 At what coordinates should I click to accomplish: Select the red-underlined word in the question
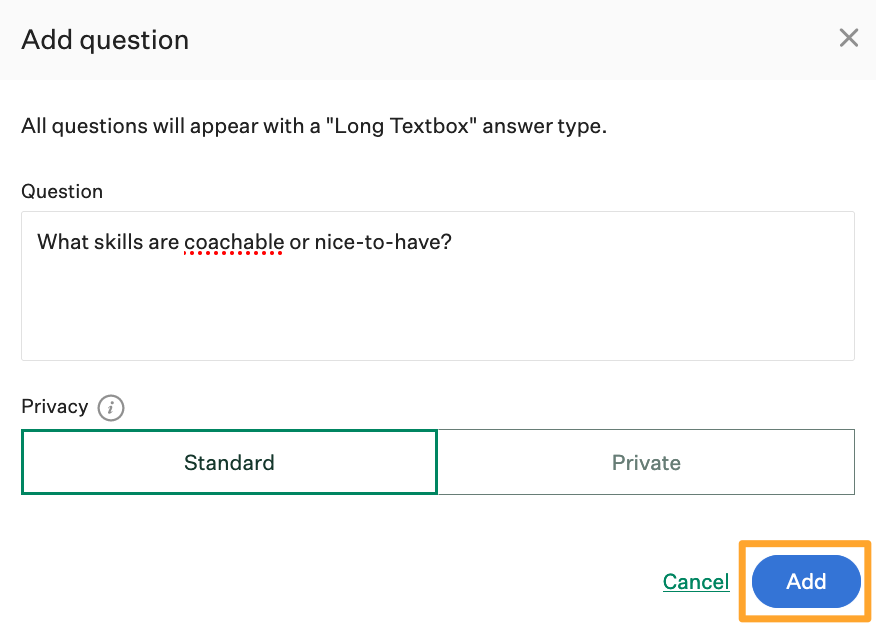[x=233, y=242]
